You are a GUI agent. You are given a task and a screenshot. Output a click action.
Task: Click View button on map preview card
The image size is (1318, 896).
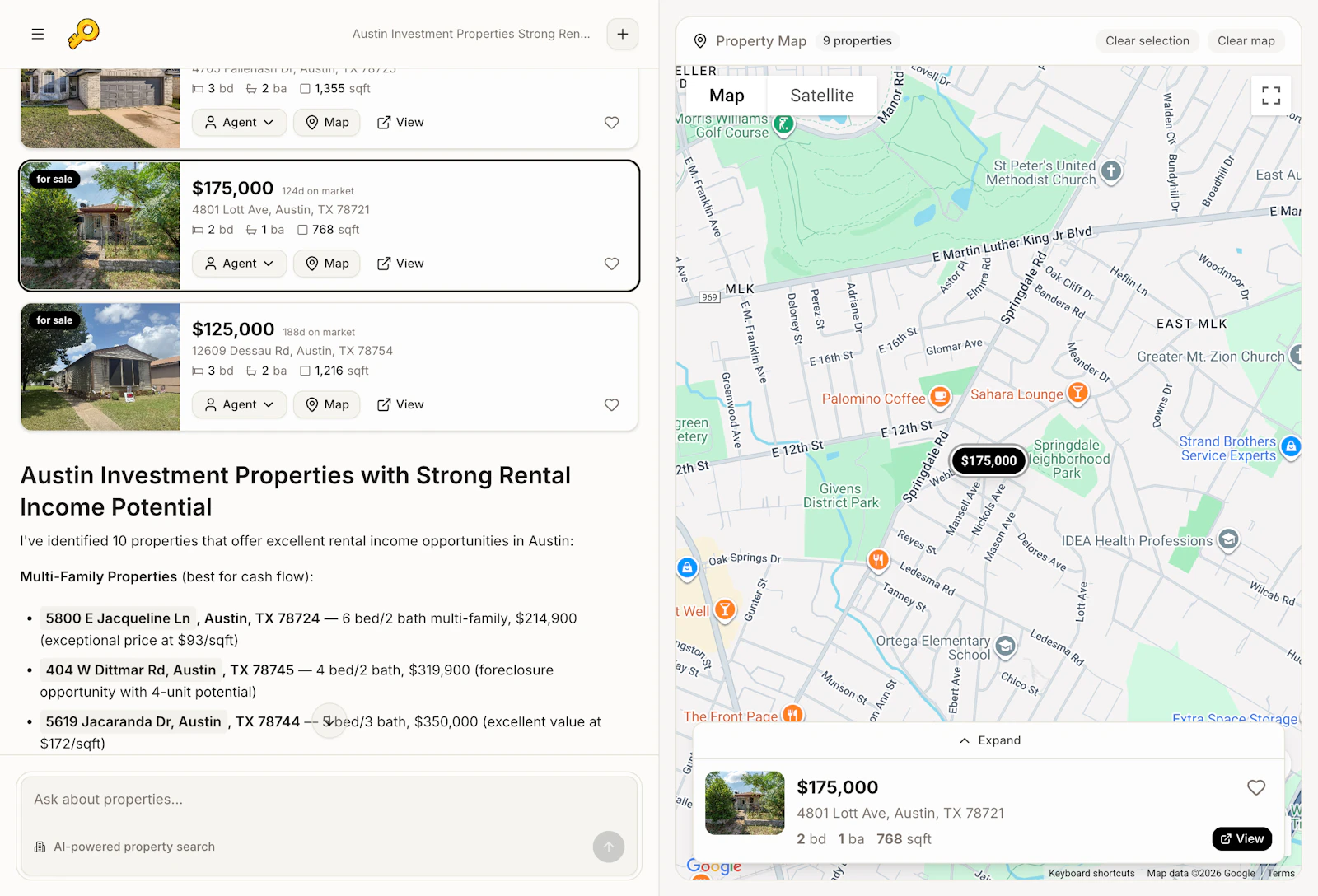click(1242, 838)
